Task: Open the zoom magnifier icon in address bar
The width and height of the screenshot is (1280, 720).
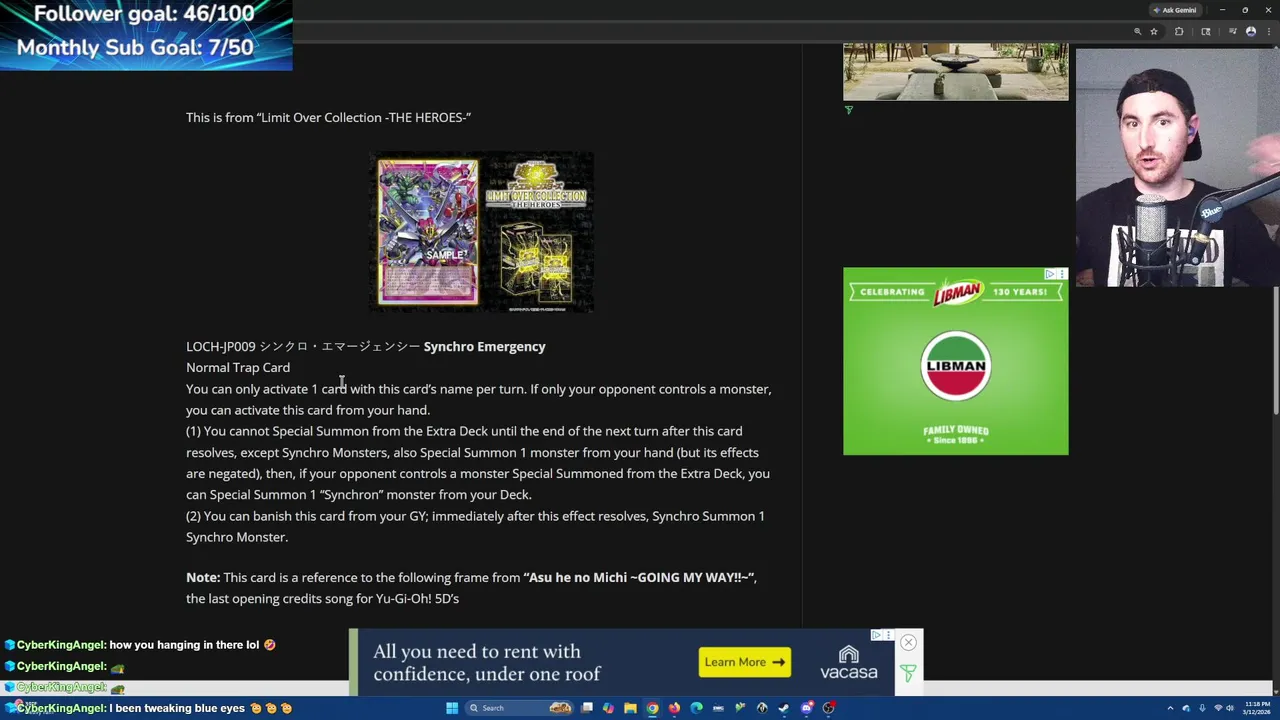Action: (1137, 31)
